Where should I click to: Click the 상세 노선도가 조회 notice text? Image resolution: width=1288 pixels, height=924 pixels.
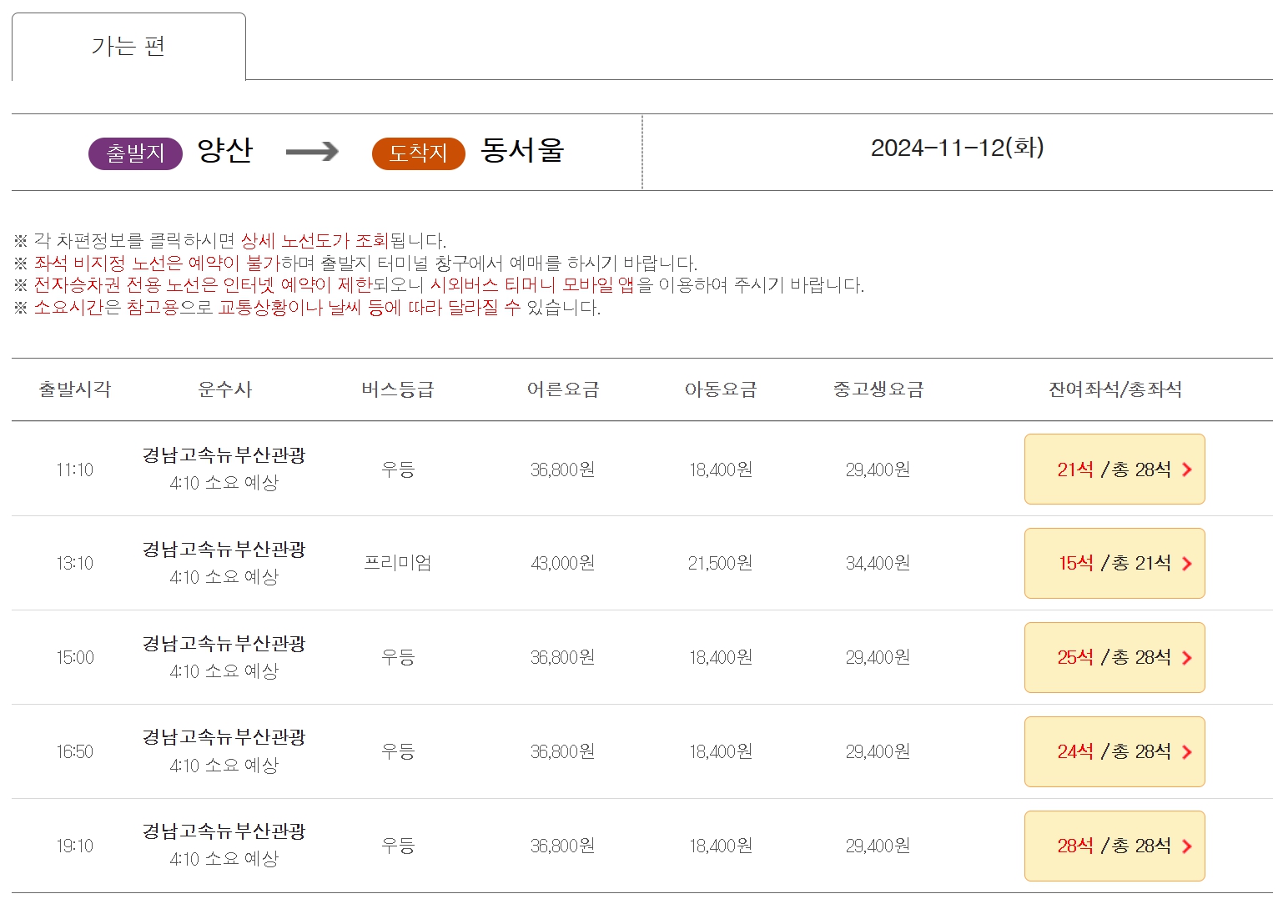(314, 241)
